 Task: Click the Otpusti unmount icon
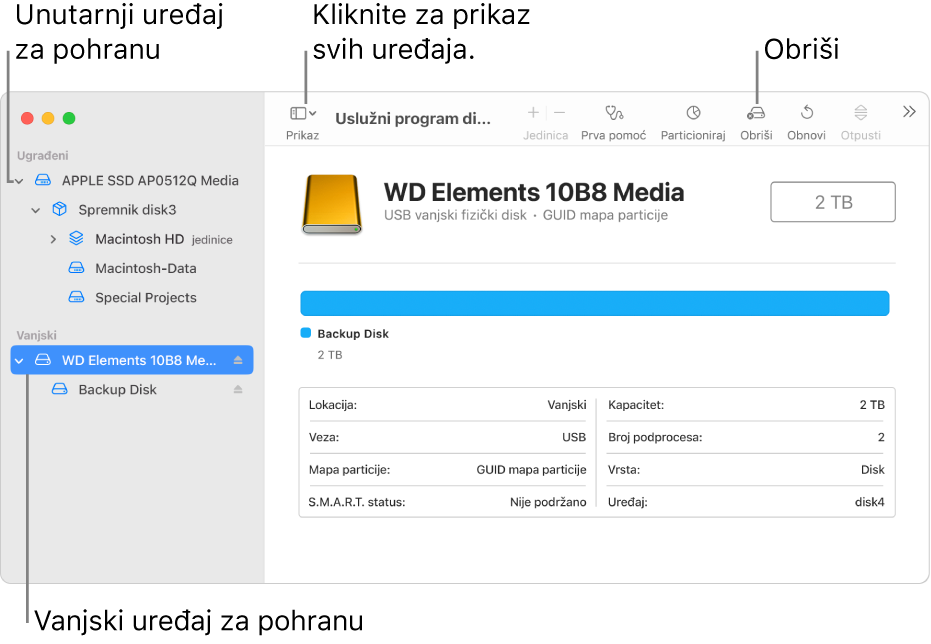[x=860, y=112]
